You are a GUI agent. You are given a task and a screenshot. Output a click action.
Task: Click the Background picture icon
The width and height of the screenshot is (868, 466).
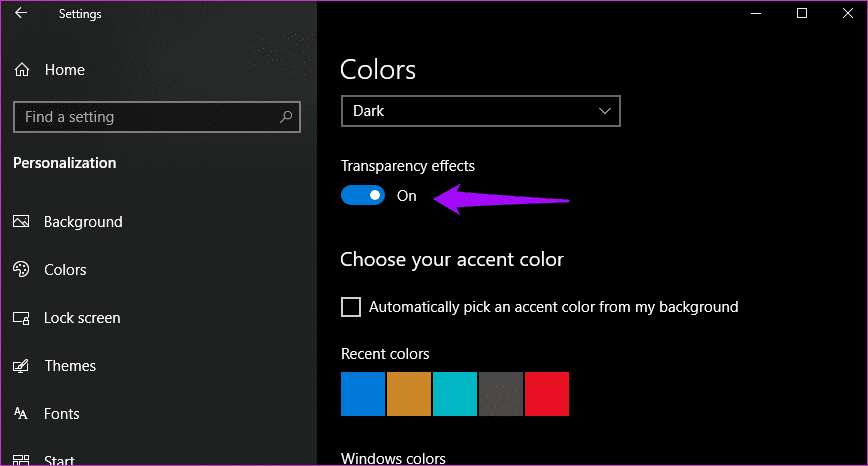pos(21,221)
